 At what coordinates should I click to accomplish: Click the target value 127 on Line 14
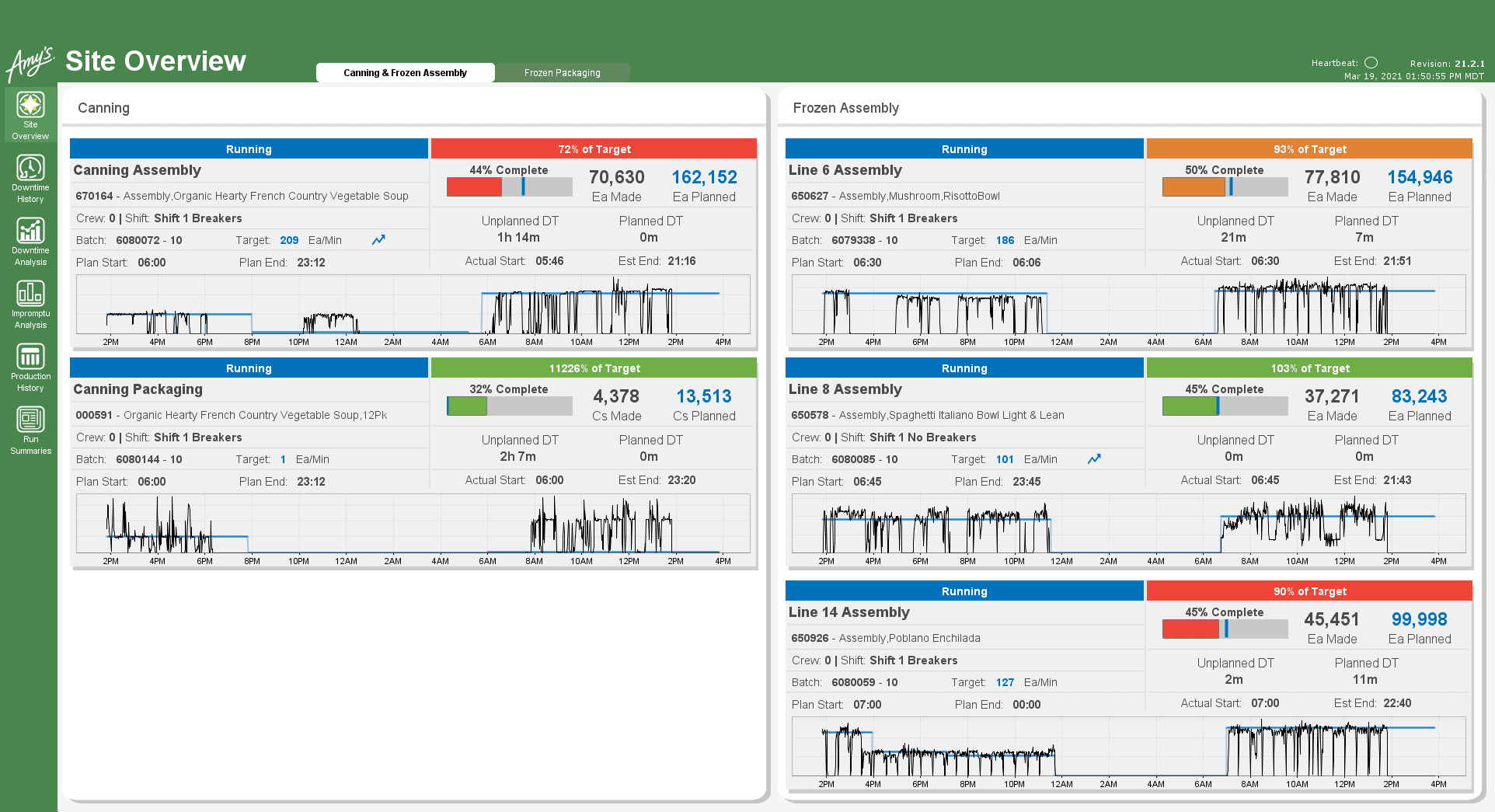1004,682
